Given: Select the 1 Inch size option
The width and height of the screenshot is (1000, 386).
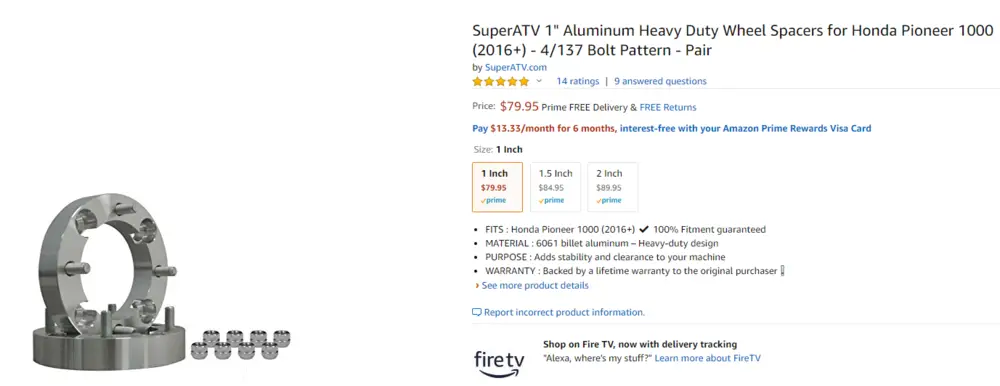Looking at the screenshot, I should (497, 187).
